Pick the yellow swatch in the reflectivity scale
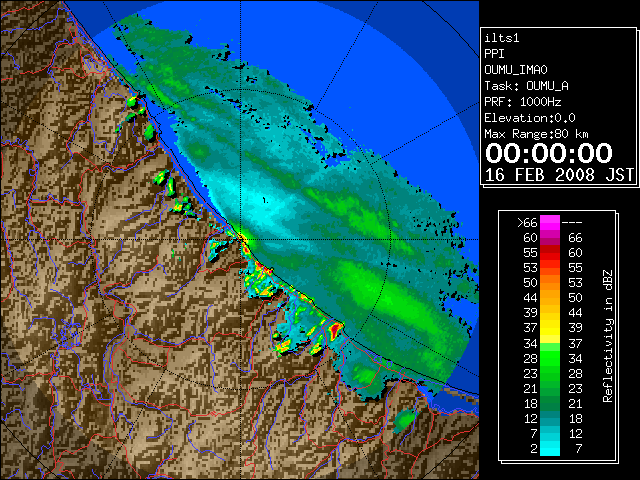Screen dimensions: 640x480 pyautogui.click(x=550, y=328)
